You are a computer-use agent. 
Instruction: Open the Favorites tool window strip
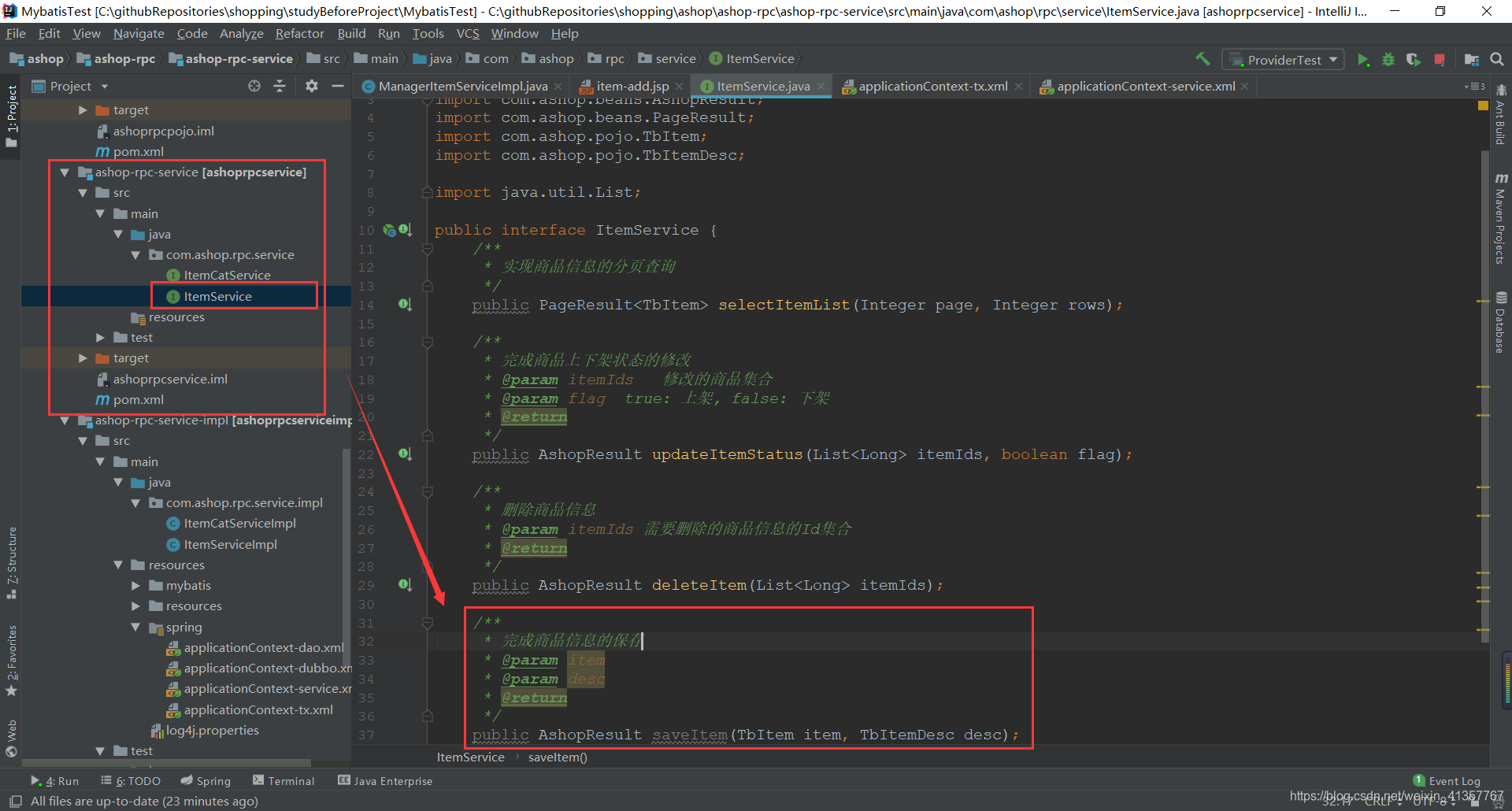coord(11,660)
